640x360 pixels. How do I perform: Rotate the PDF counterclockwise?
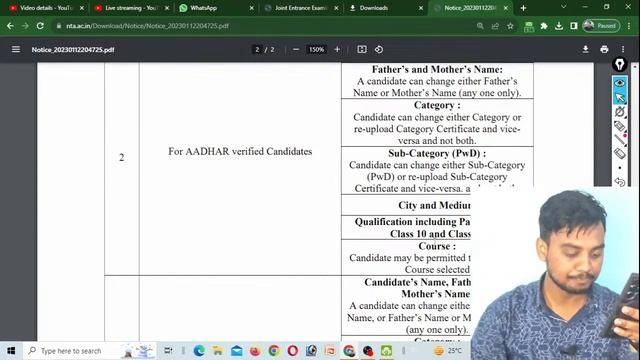tap(379, 49)
